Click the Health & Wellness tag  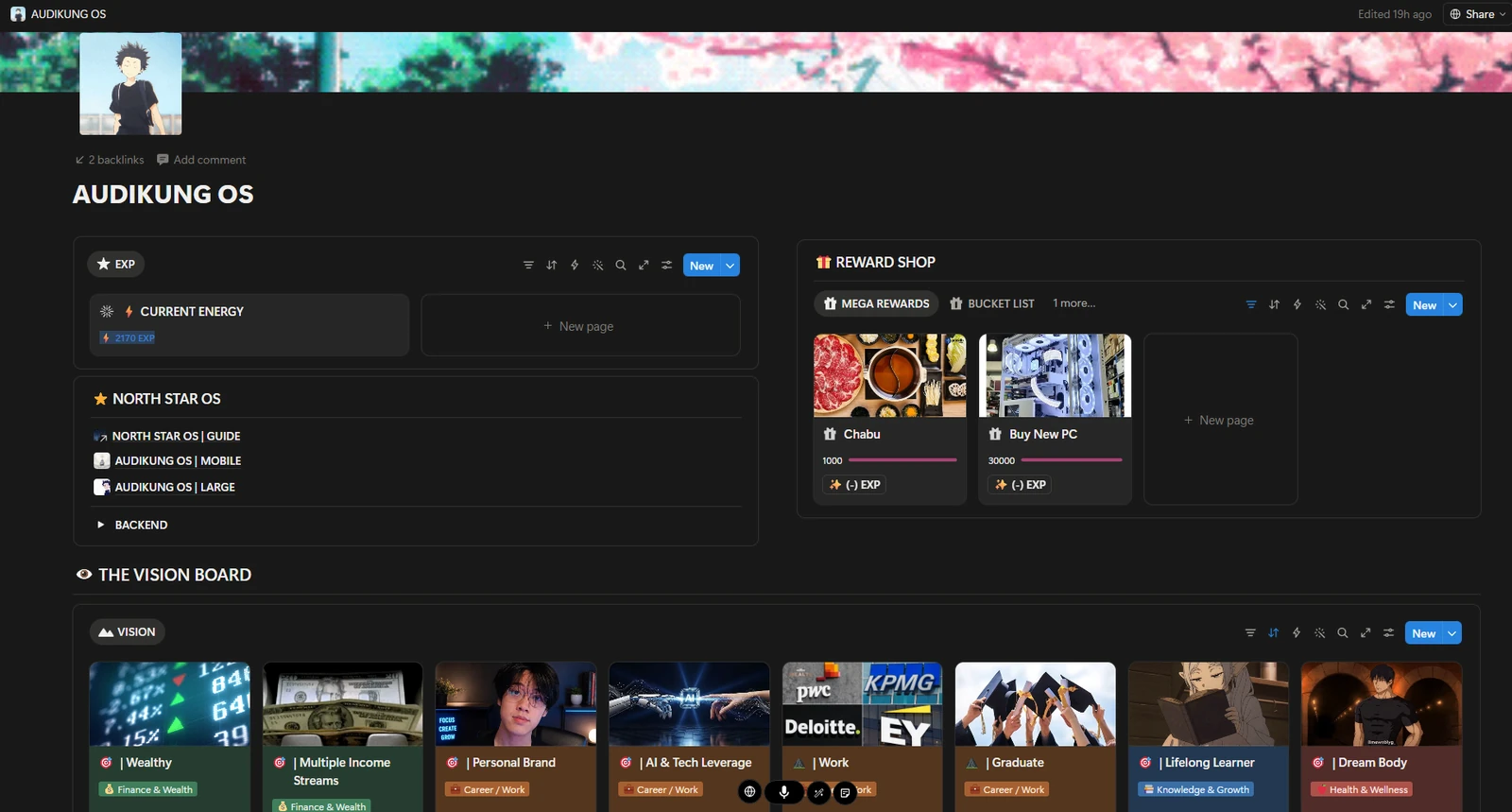pyautogui.click(x=1362, y=789)
